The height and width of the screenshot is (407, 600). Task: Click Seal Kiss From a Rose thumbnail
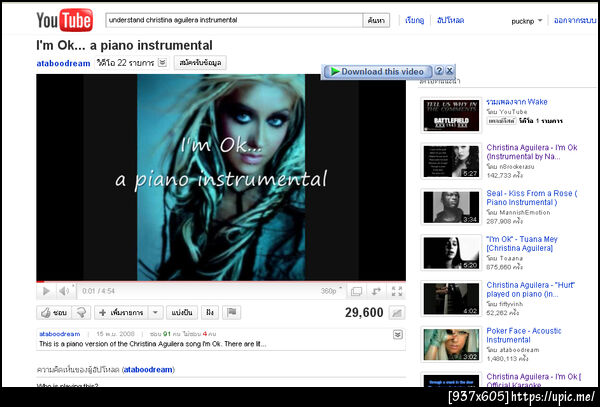coord(451,207)
